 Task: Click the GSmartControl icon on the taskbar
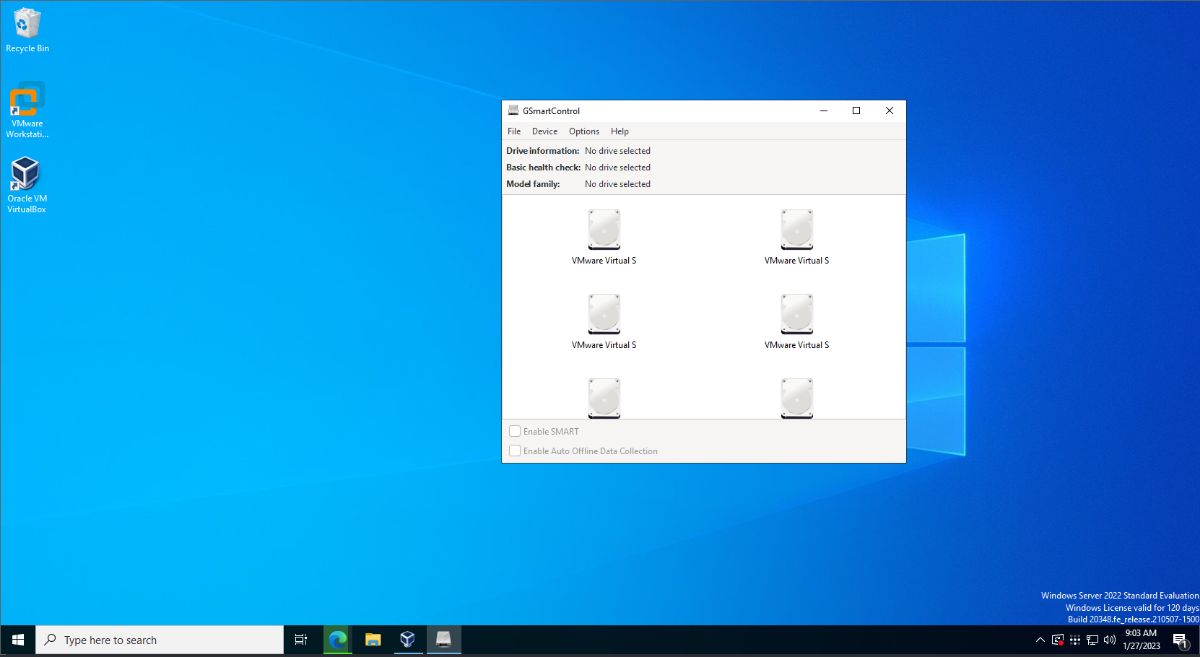coord(443,639)
